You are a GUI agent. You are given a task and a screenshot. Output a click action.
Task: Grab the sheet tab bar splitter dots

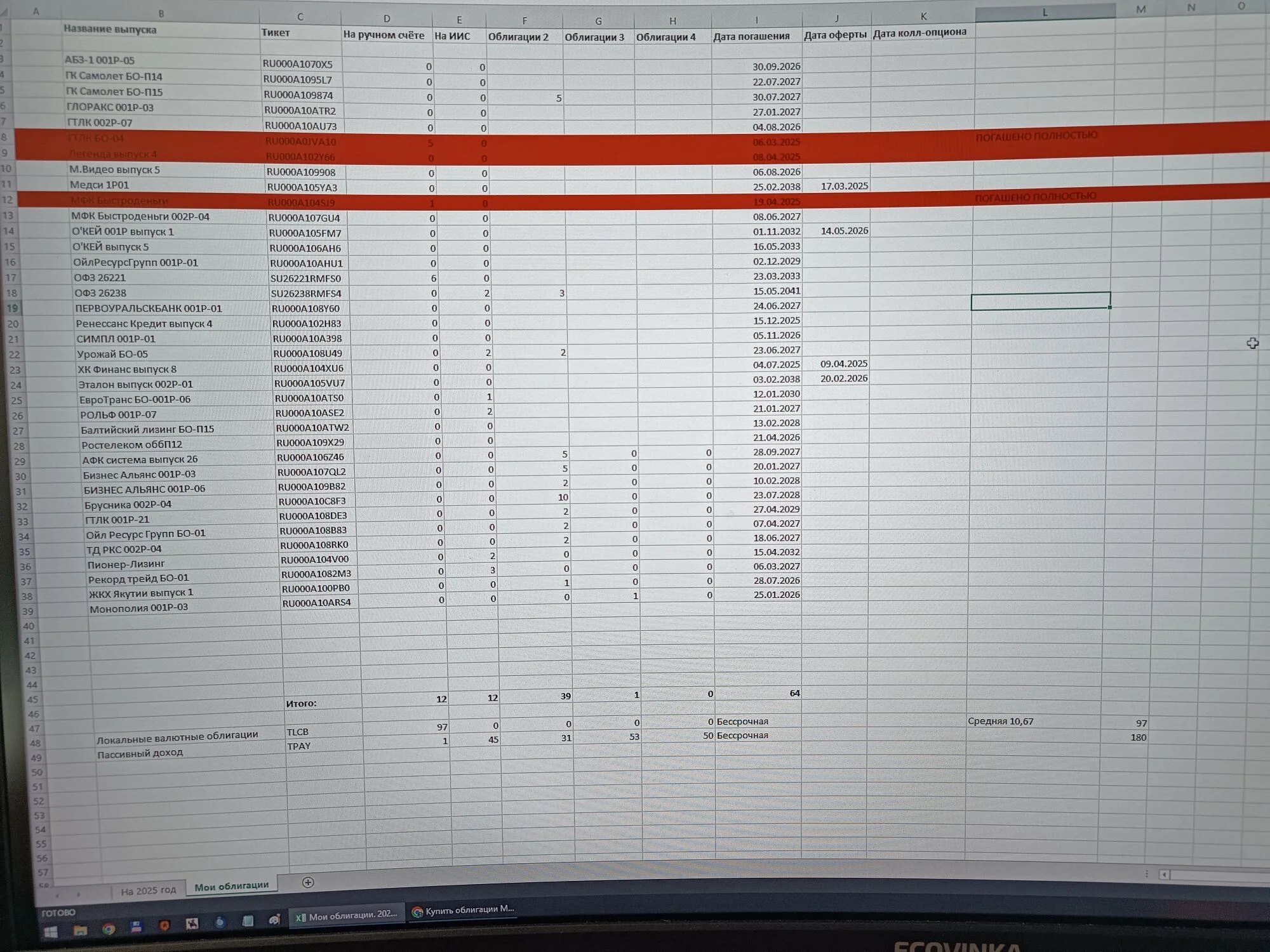click(1146, 874)
